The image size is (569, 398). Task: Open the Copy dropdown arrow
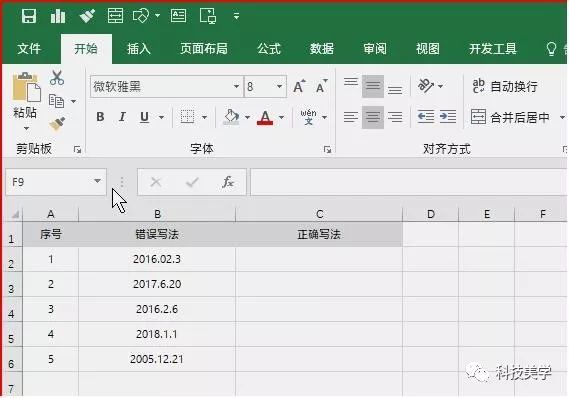tap(73, 101)
